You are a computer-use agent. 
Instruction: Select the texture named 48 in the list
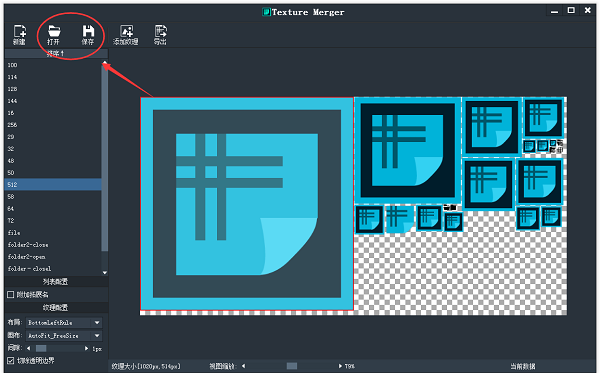coord(53,161)
